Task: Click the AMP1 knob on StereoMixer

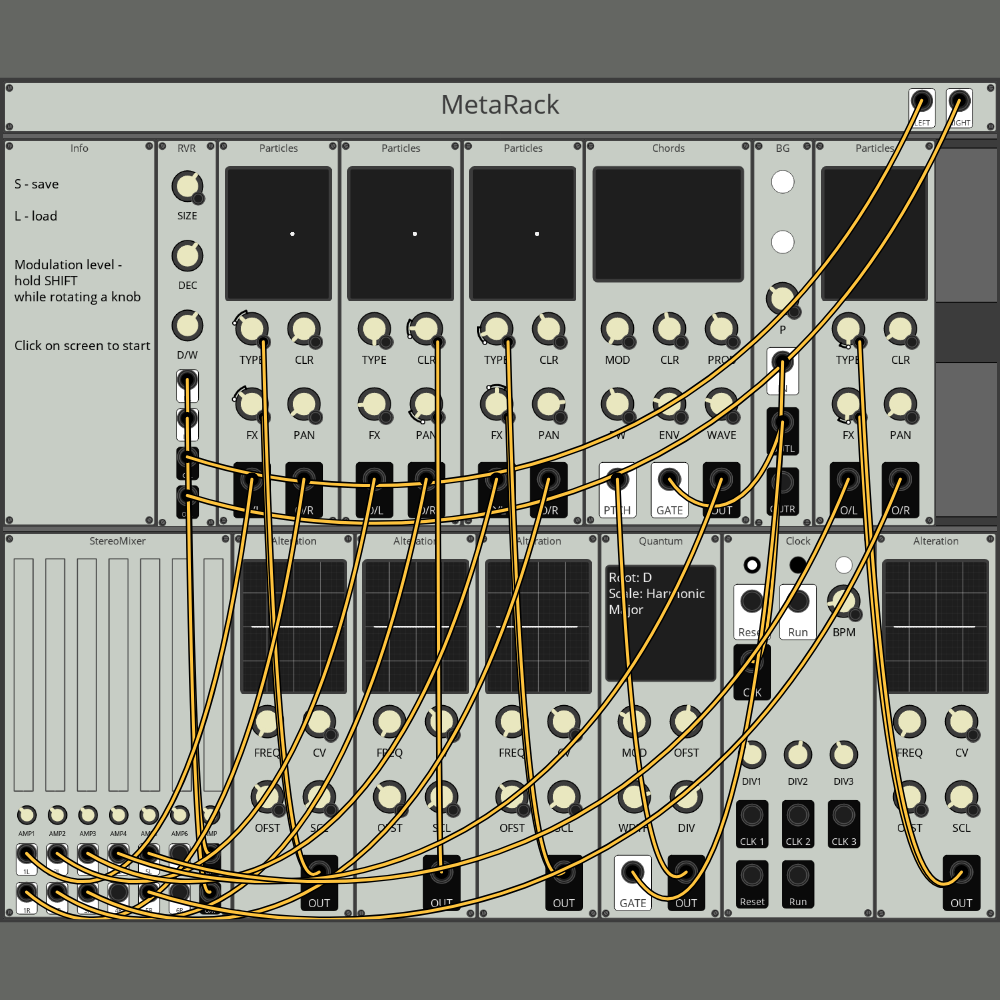Action: point(27,815)
